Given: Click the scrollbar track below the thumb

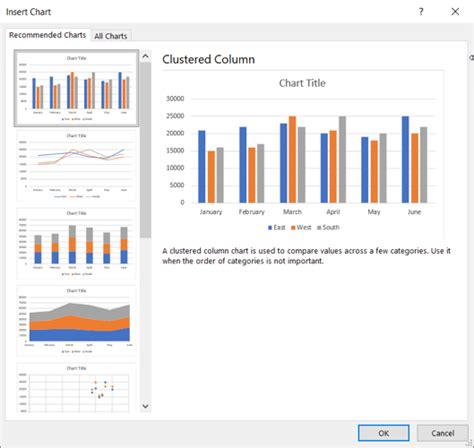Looking at the screenshot, I should pos(145,319).
